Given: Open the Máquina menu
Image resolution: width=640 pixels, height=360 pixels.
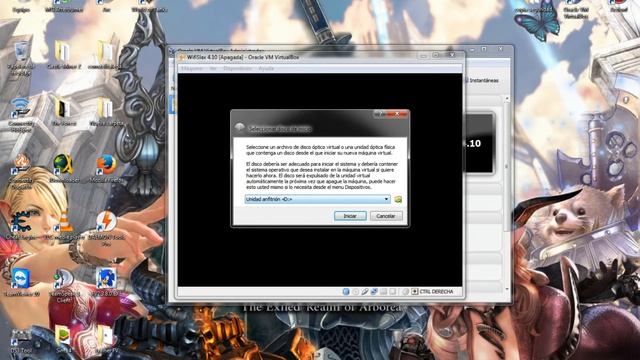Looking at the screenshot, I should coord(191,69).
